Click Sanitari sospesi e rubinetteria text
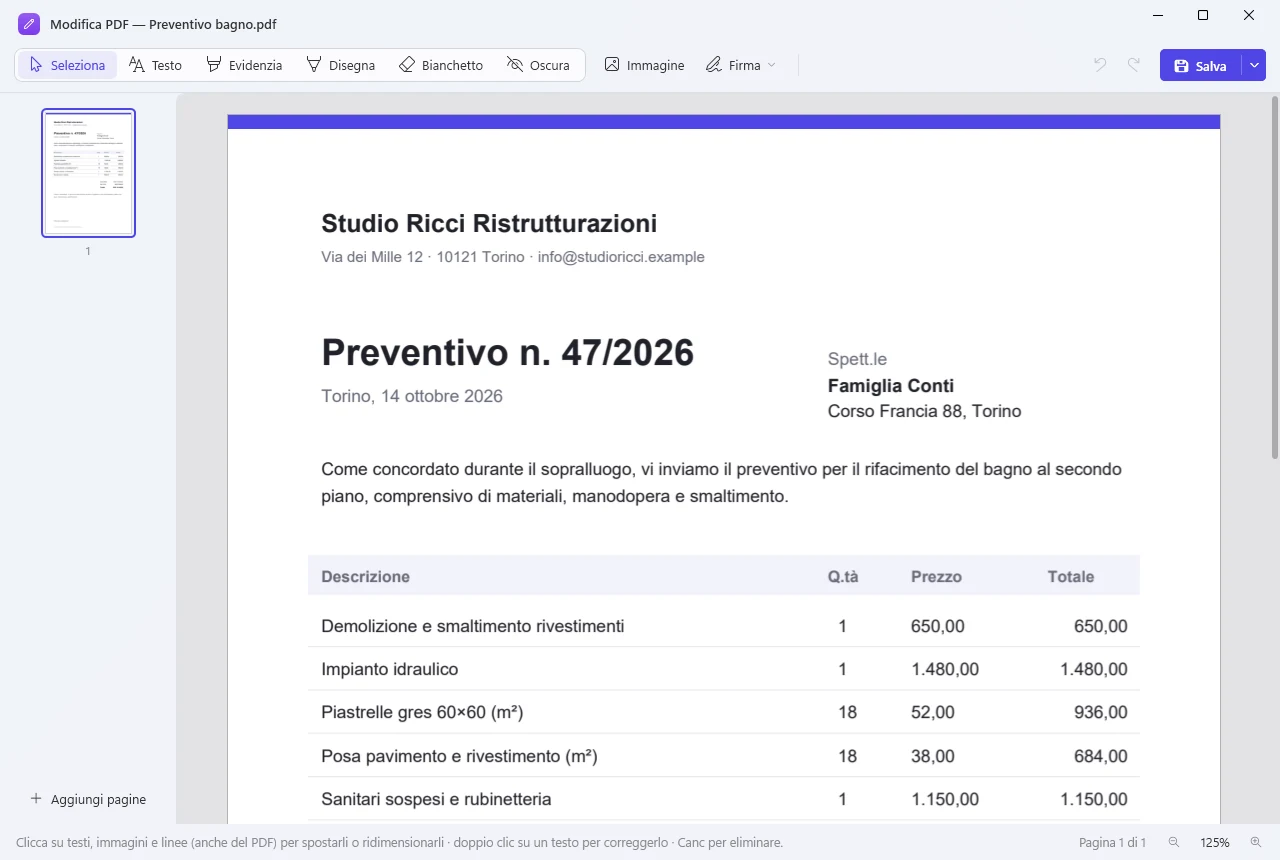 click(436, 799)
